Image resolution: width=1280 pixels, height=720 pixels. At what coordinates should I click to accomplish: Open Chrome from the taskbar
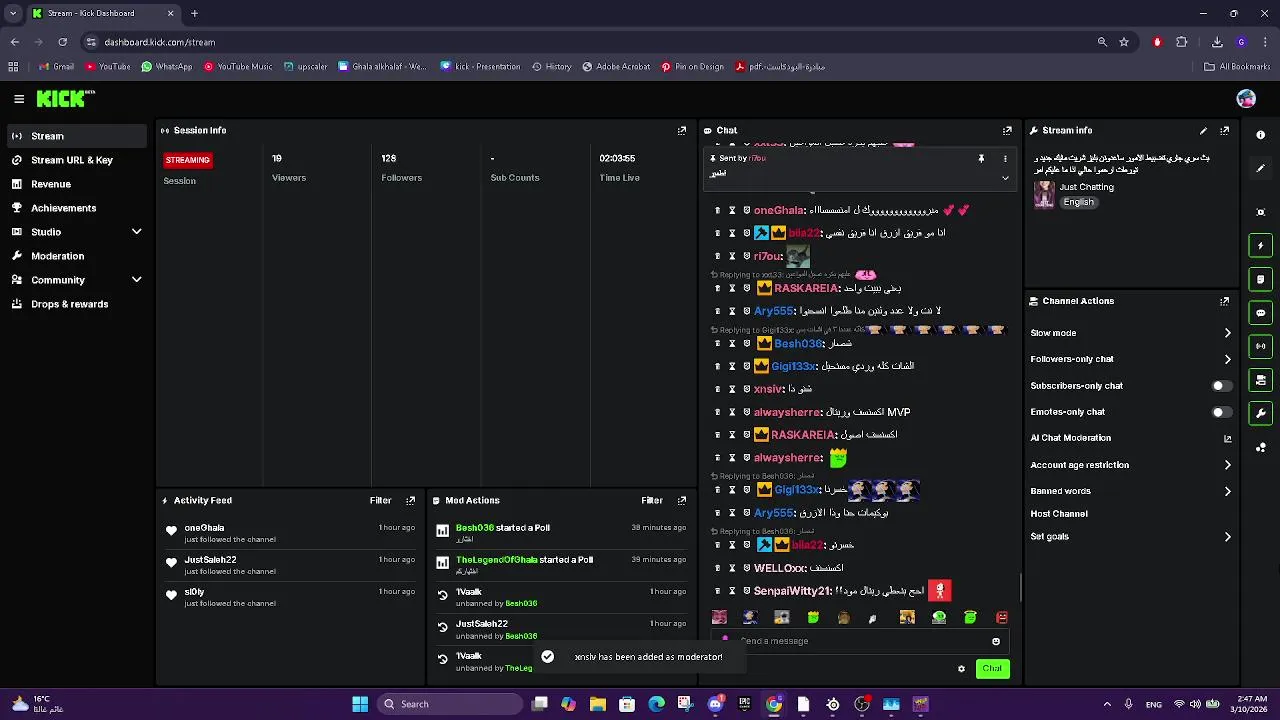click(774, 704)
